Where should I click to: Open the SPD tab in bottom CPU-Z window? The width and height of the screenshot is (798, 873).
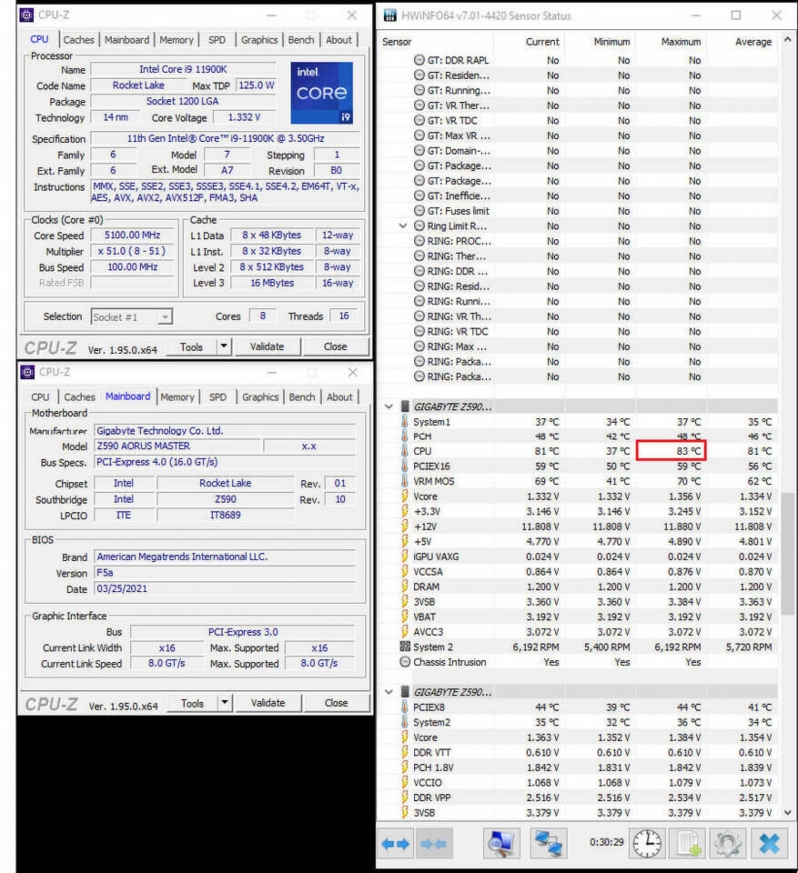[x=217, y=397]
